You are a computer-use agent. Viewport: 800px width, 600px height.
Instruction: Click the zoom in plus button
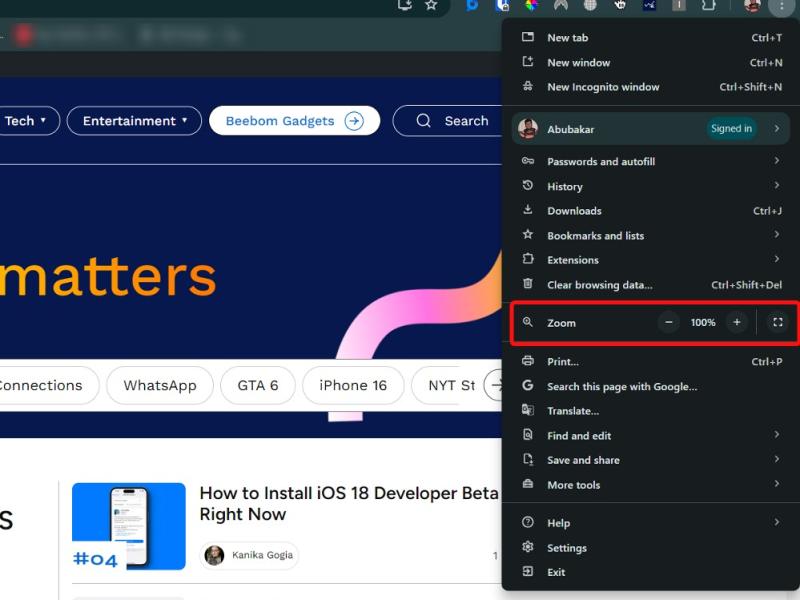pos(737,322)
